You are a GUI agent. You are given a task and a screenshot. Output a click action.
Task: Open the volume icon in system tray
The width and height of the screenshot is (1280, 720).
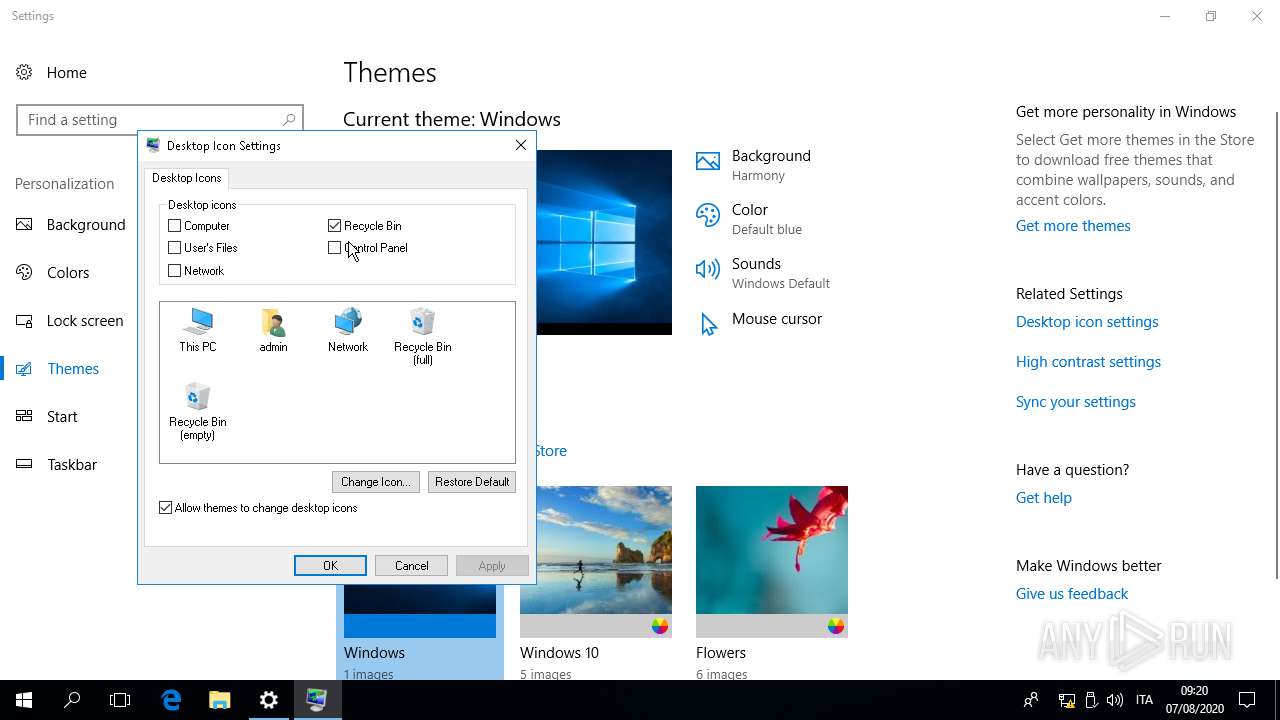click(x=1115, y=700)
